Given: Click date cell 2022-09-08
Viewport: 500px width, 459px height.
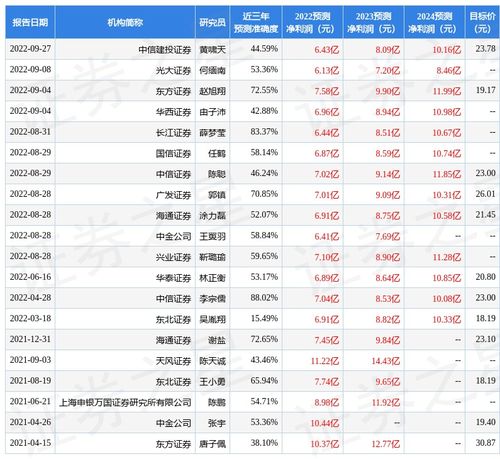Looking at the screenshot, I should [30, 70].
